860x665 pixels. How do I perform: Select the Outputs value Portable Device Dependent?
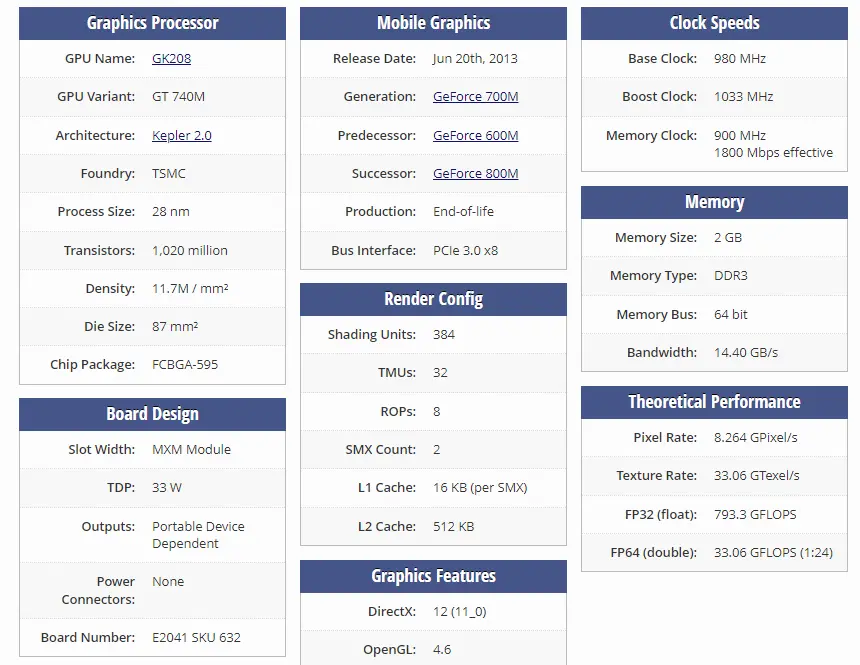point(198,535)
